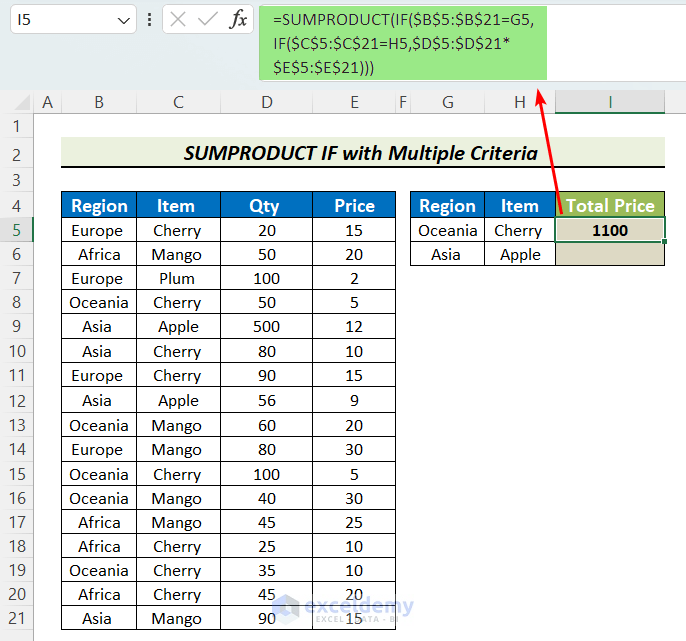Image resolution: width=686 pixels, height=641 pixels.
Task: Select row 5 header
Action: (x=17, y=230)
